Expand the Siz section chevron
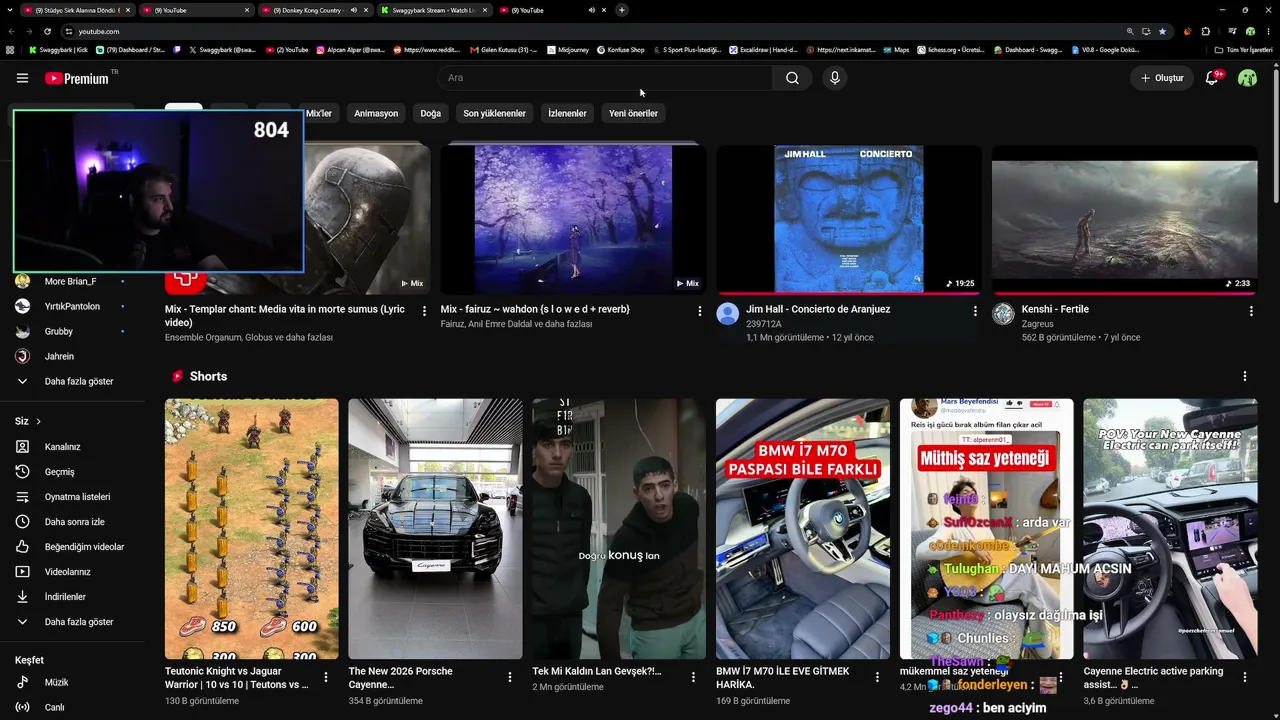Screen dimensions: 1280x720 38,422
